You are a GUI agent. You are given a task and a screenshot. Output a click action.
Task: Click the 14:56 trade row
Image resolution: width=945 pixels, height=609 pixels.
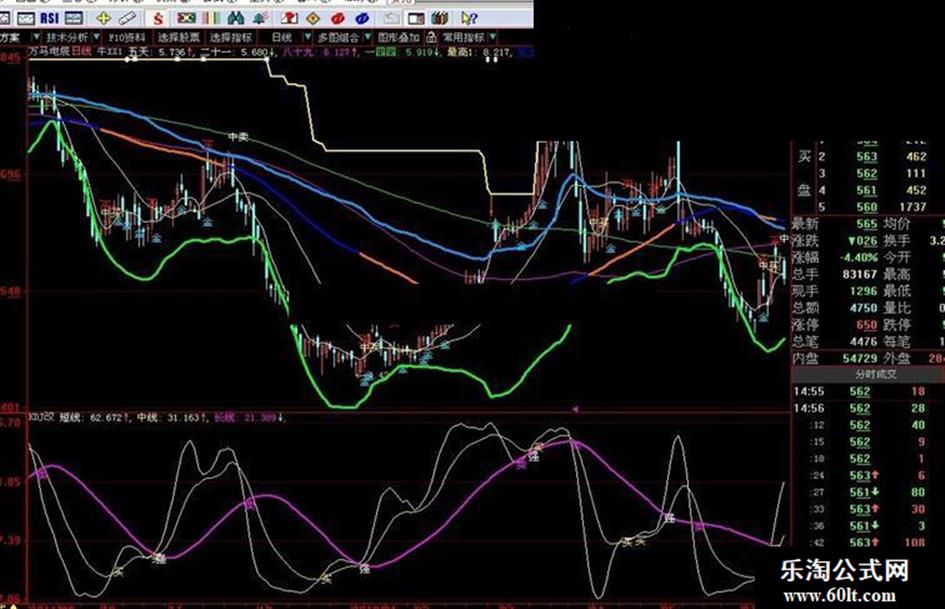click(x=867, y=408)
